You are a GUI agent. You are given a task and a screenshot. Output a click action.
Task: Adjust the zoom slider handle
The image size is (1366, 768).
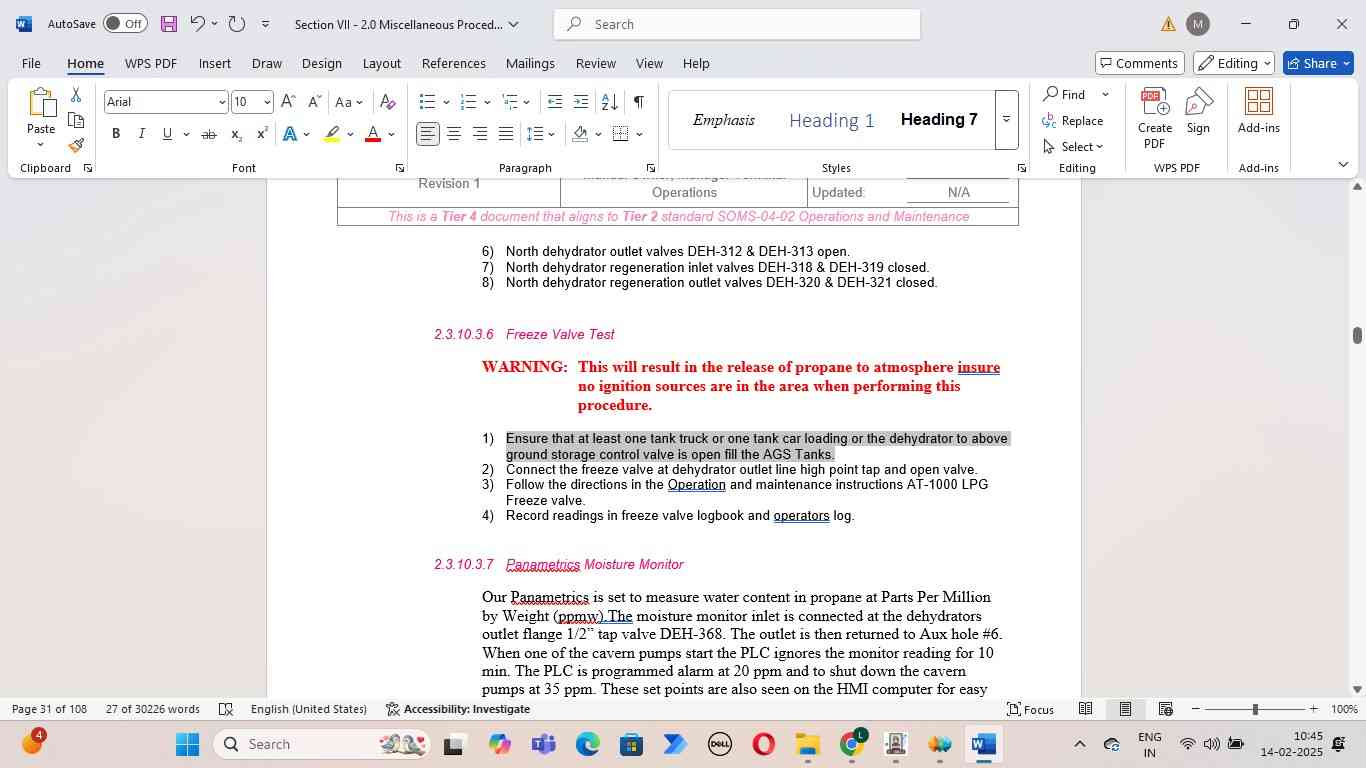pos(1255,709)
